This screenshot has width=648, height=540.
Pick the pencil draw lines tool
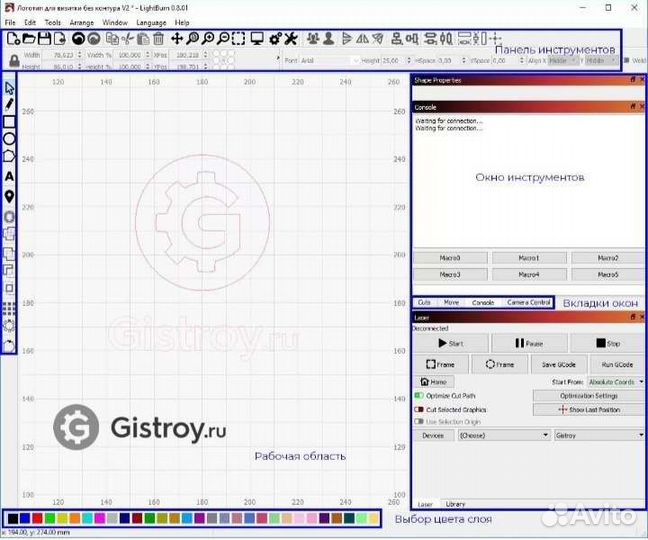pos(10,104)
